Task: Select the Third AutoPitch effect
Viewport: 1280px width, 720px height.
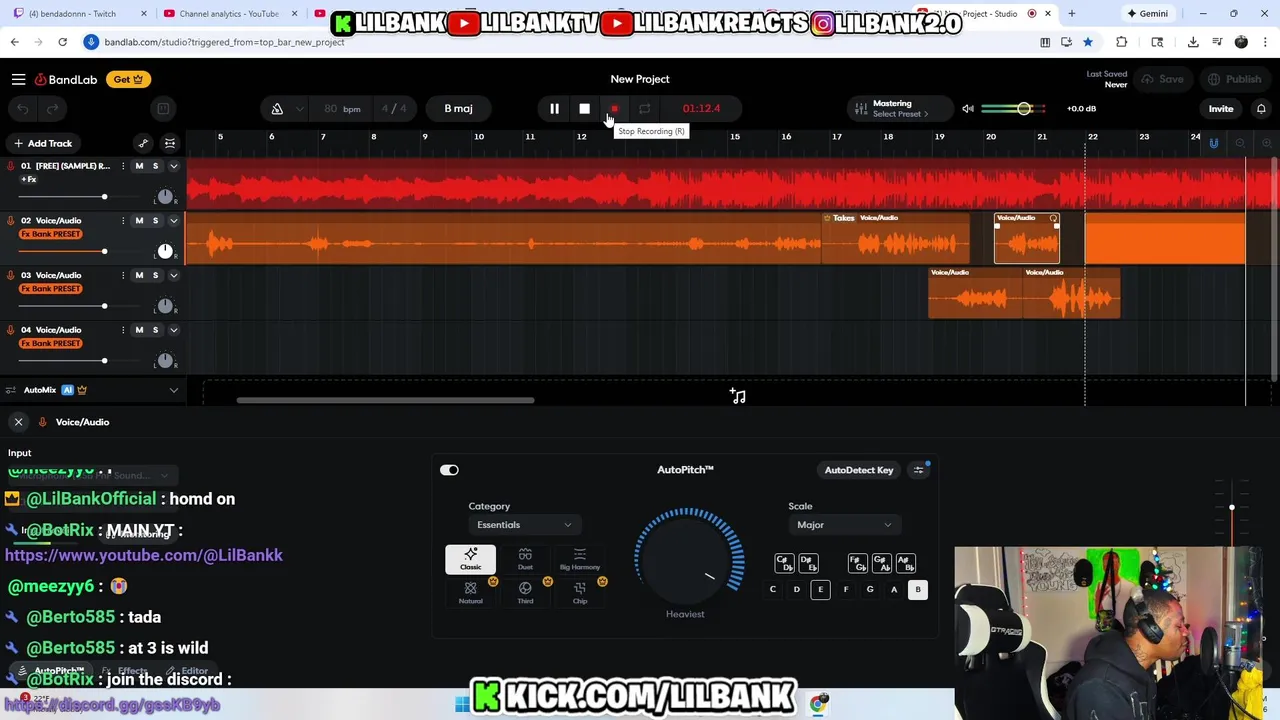Action: pos(525,592)
